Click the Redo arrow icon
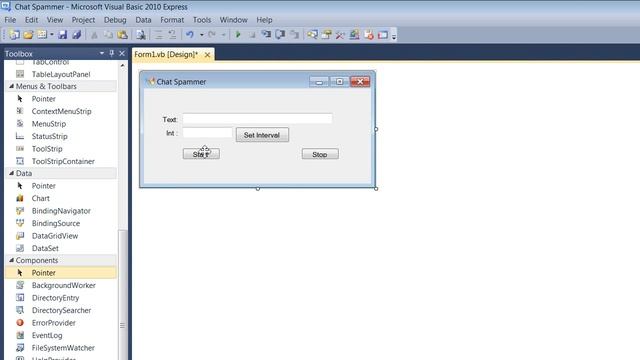Viewport: 640px width, 360px height. click(x=211, y=35)
